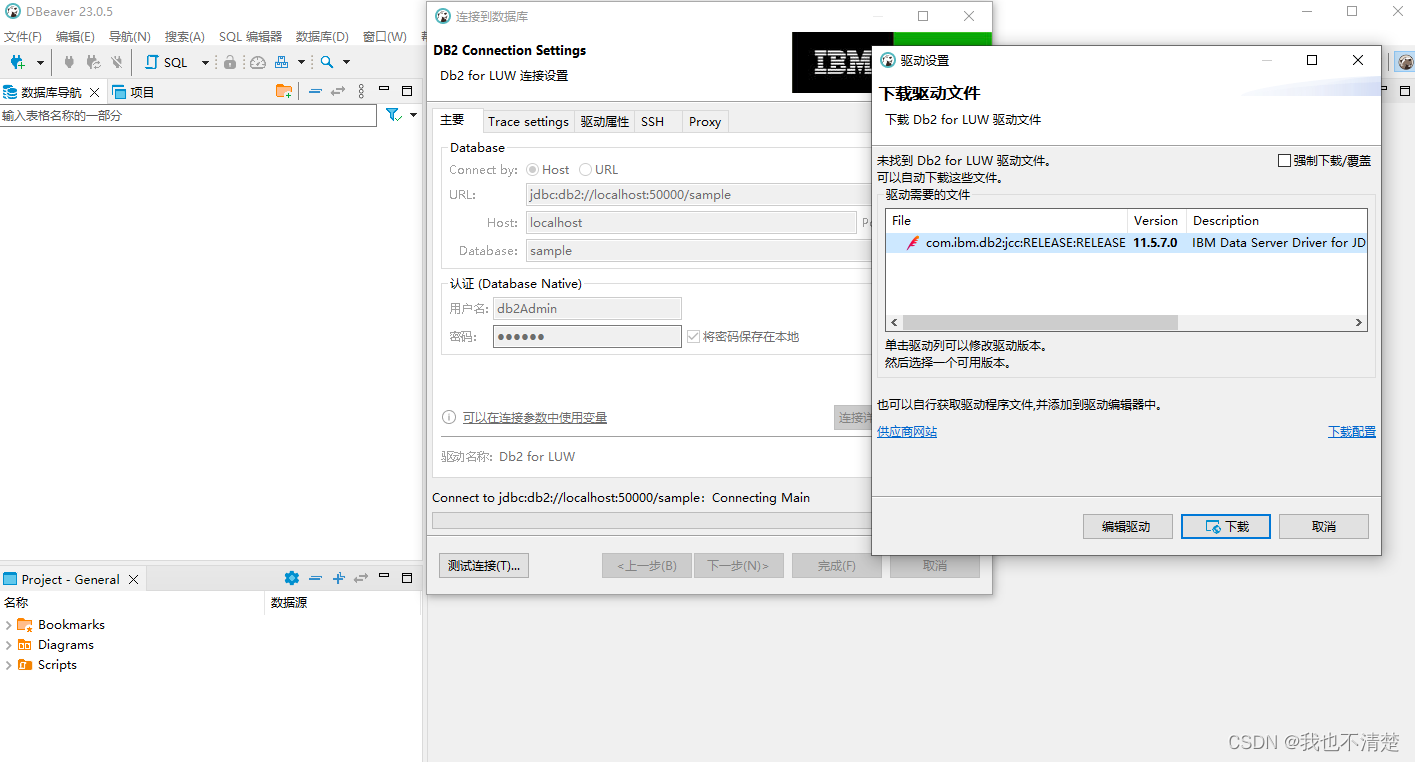Viewport: 1415px width, 762px height.
Task: Click the driver file list horizontal scrollbar
Action: (x=1040, y=322)
